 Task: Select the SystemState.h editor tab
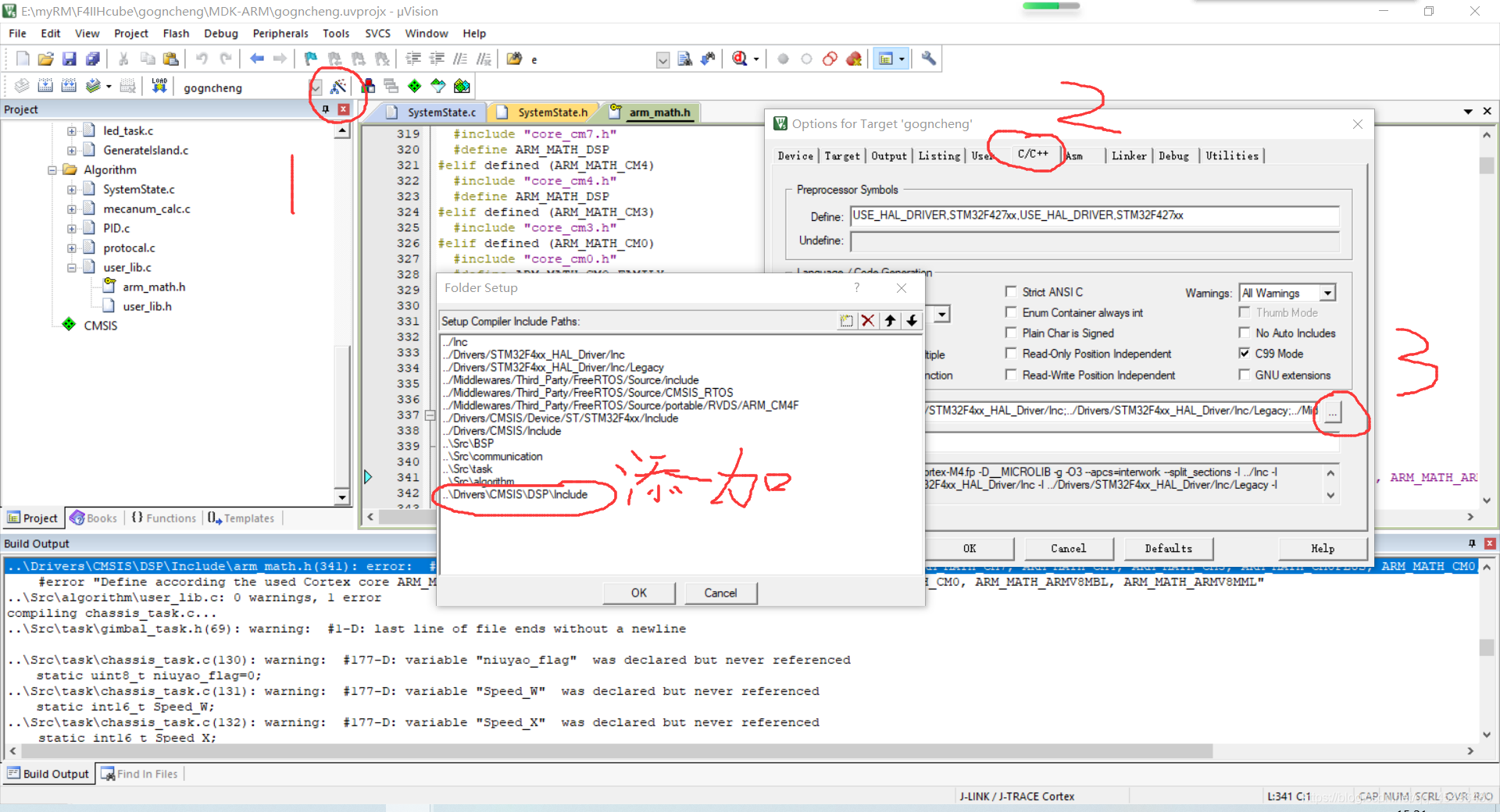[545, 112]
